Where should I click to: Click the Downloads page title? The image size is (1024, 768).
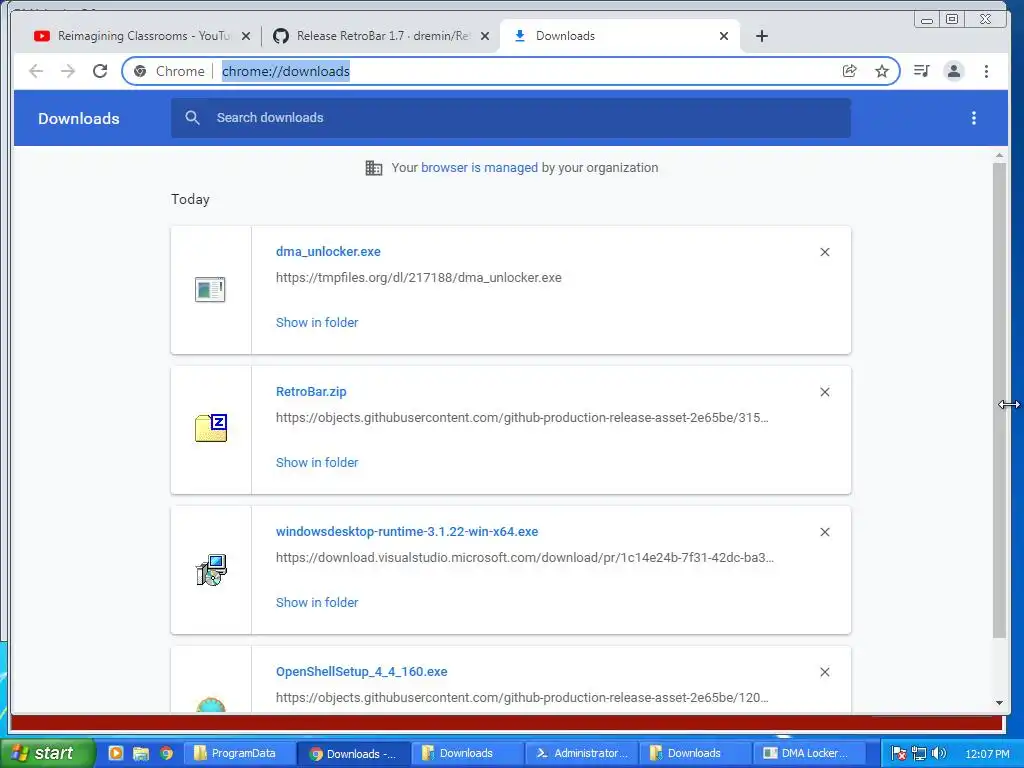click(78, 118)
